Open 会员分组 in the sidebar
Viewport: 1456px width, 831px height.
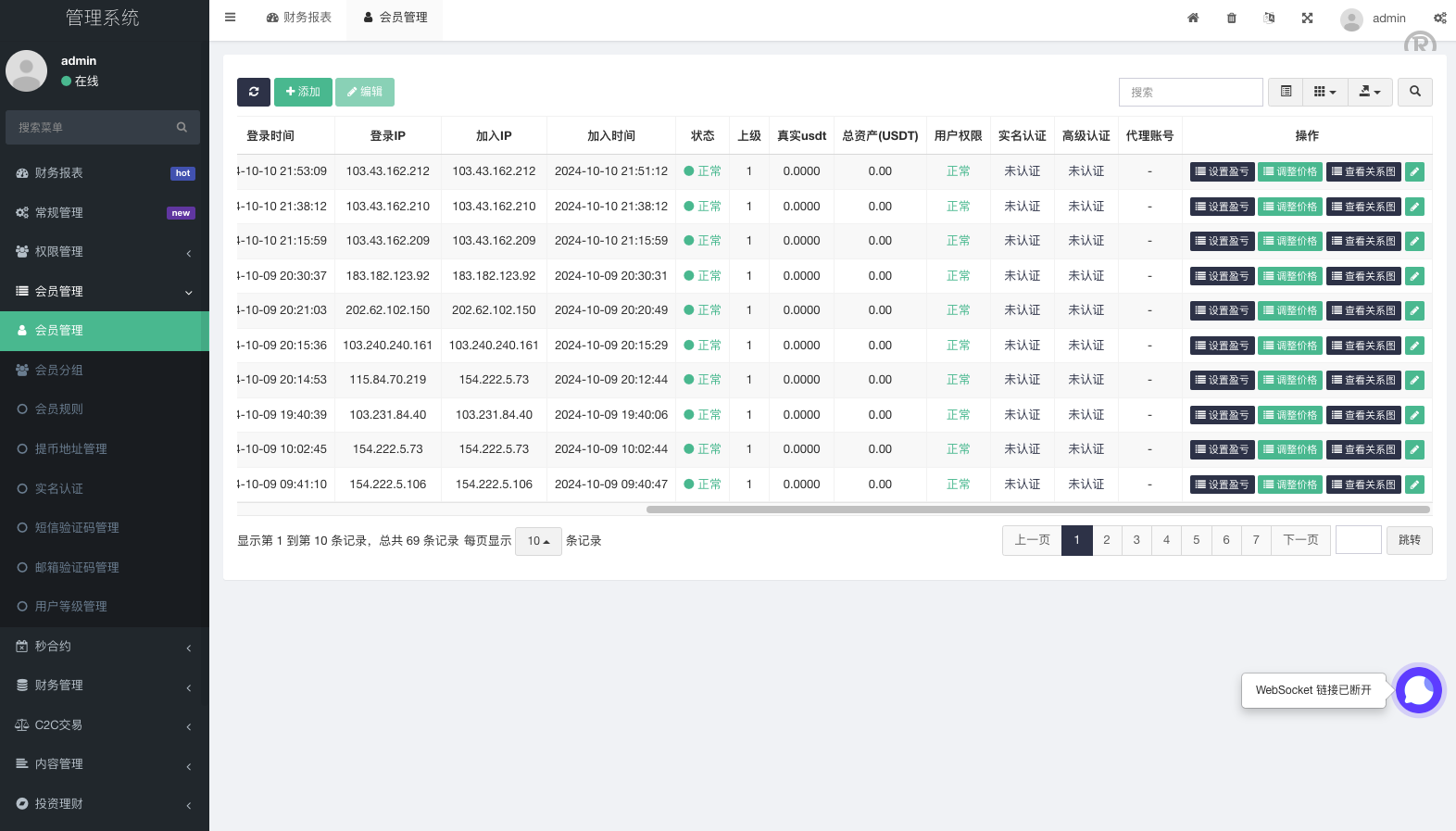(59, 370)
